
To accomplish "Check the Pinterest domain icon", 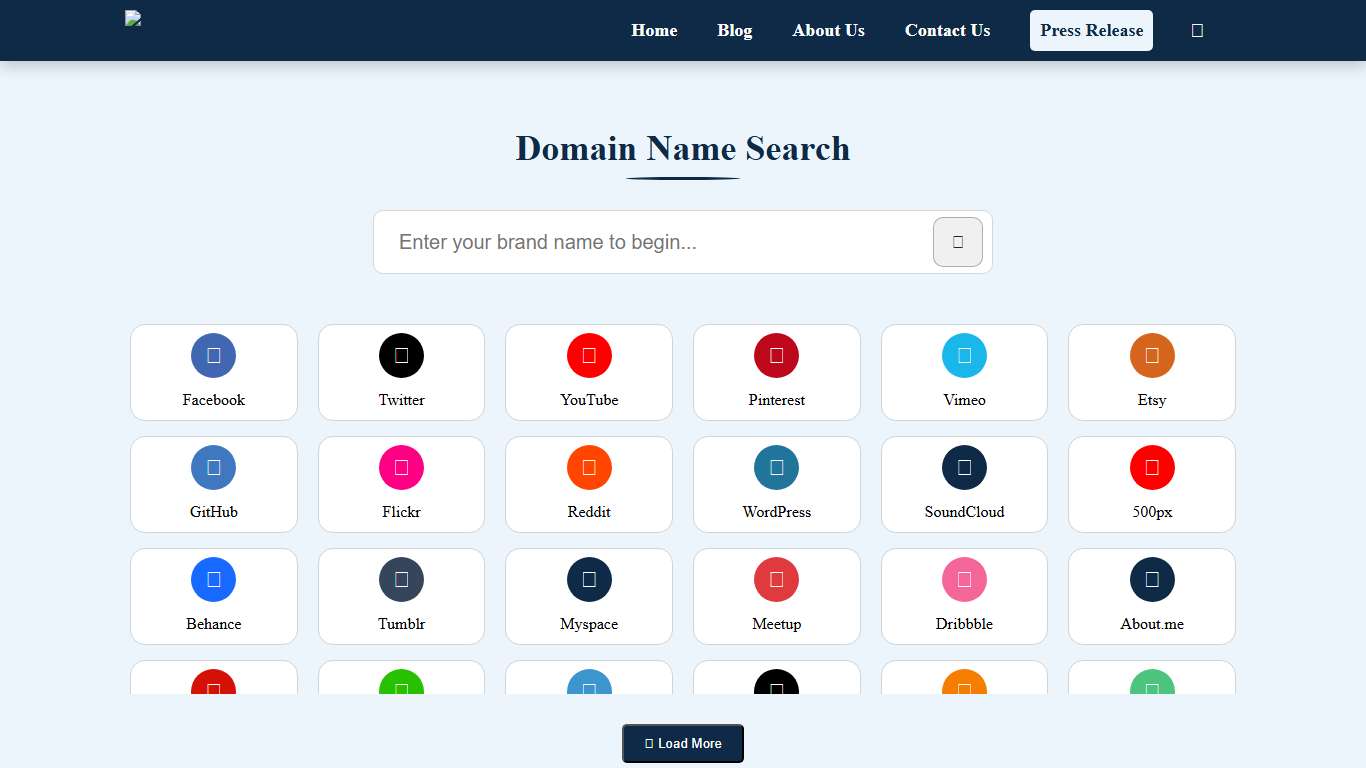I will point(777,355).
